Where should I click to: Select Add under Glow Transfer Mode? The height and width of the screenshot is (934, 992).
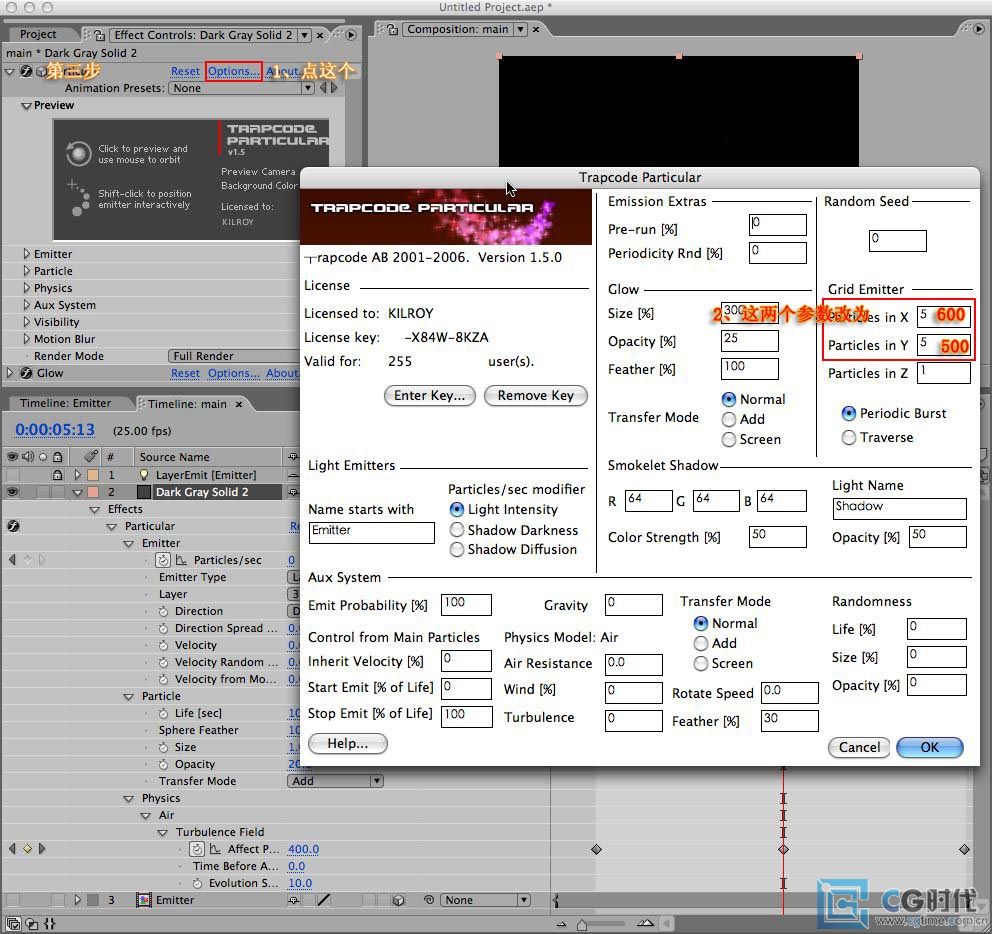[729, 420]
